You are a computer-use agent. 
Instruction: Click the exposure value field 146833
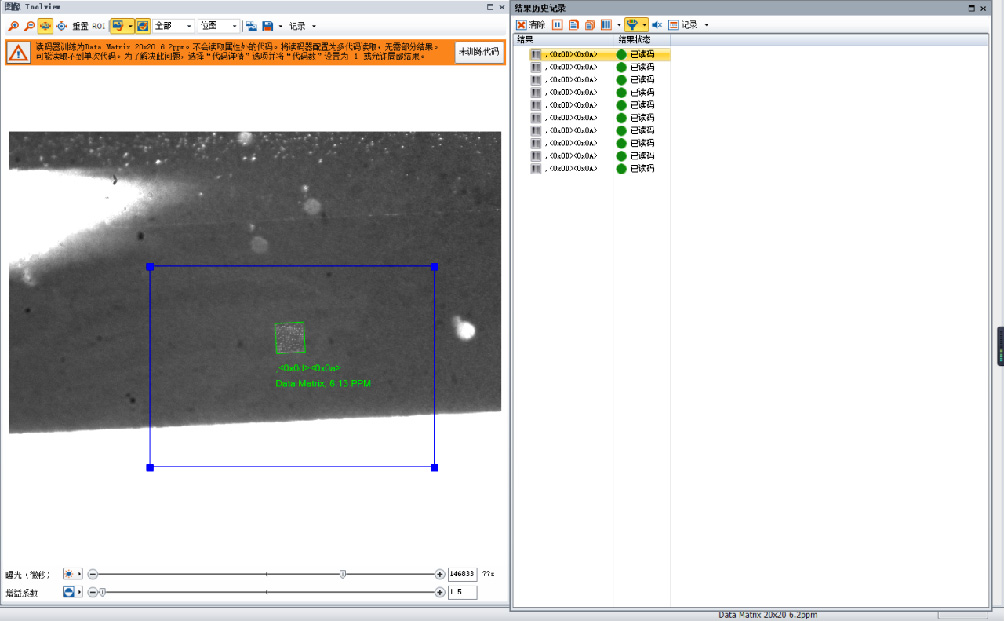point(462,574)
